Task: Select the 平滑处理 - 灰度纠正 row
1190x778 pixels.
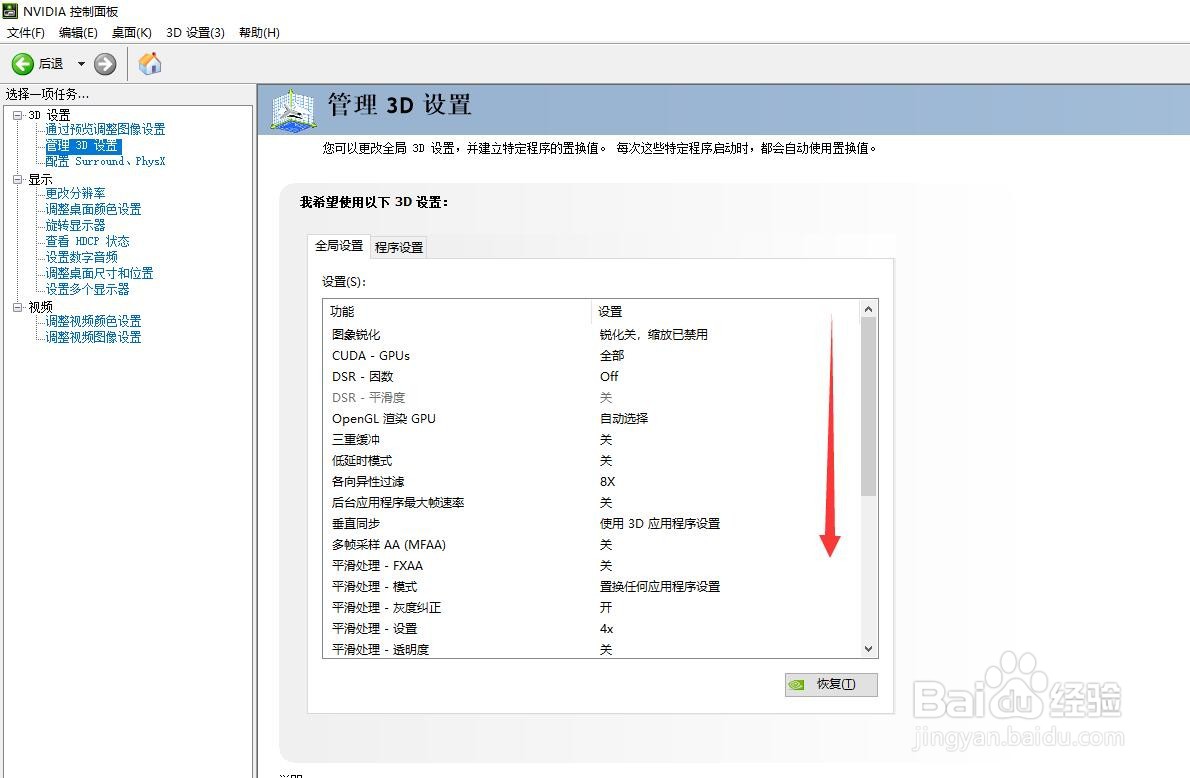Action: coord(591,607)
